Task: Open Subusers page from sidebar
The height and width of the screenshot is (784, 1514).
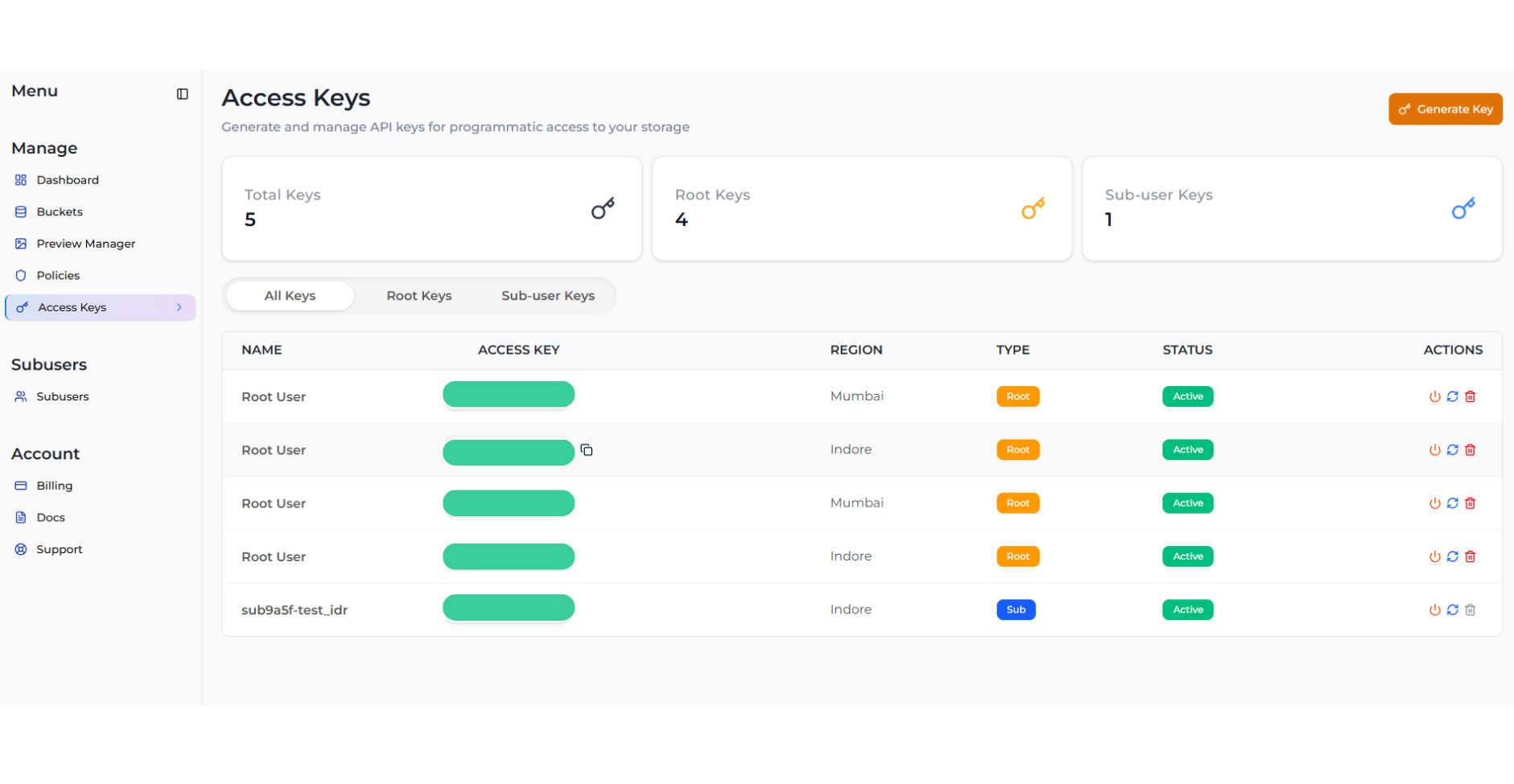Action: (x=62, y=396)
